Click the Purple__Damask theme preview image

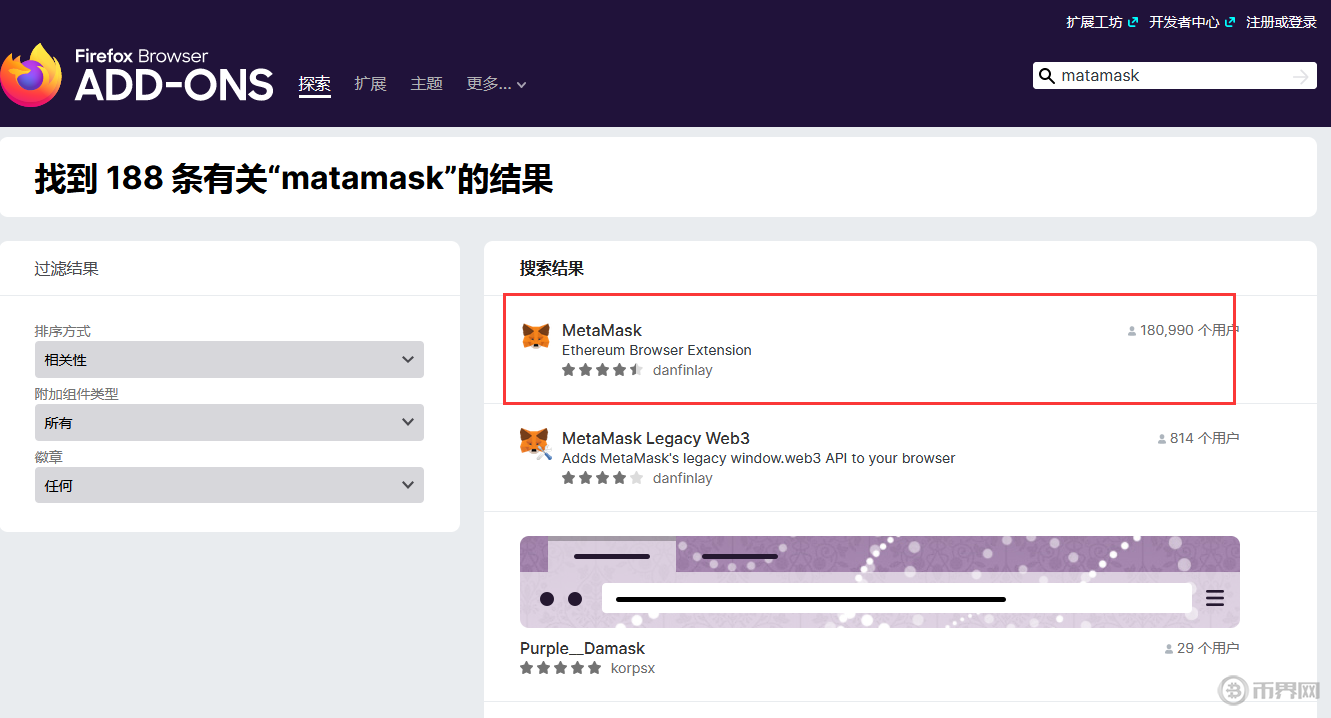point(880,582)
